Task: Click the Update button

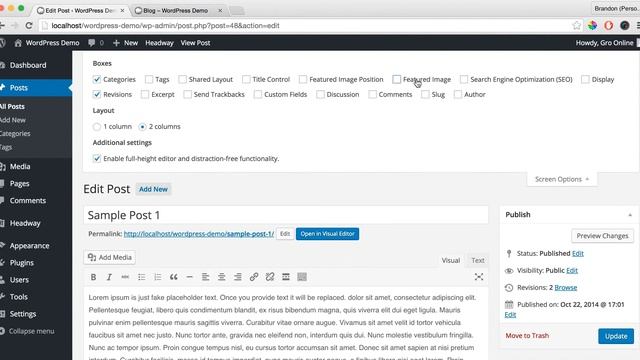Action: (x=616, y=336)
